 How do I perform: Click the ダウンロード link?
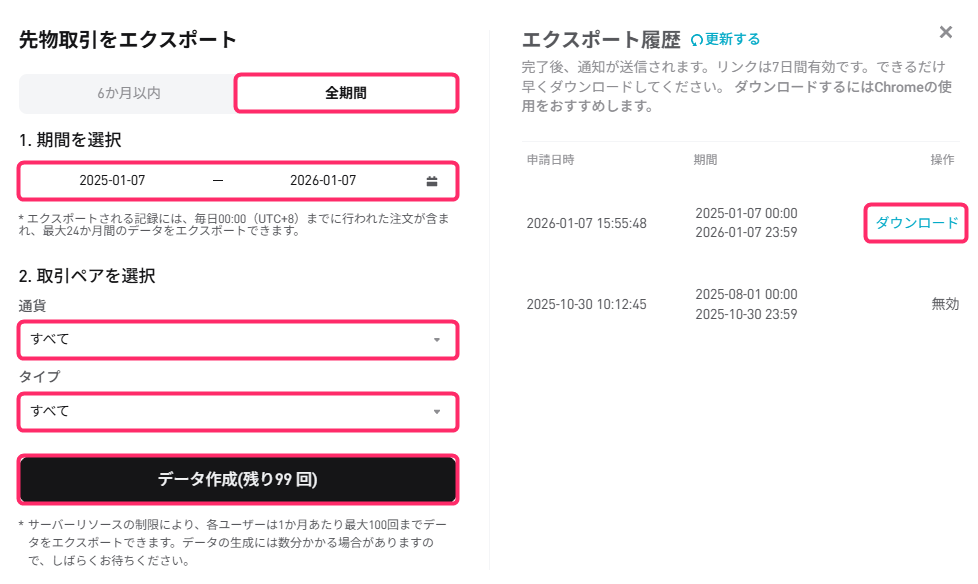coord(916,223)
